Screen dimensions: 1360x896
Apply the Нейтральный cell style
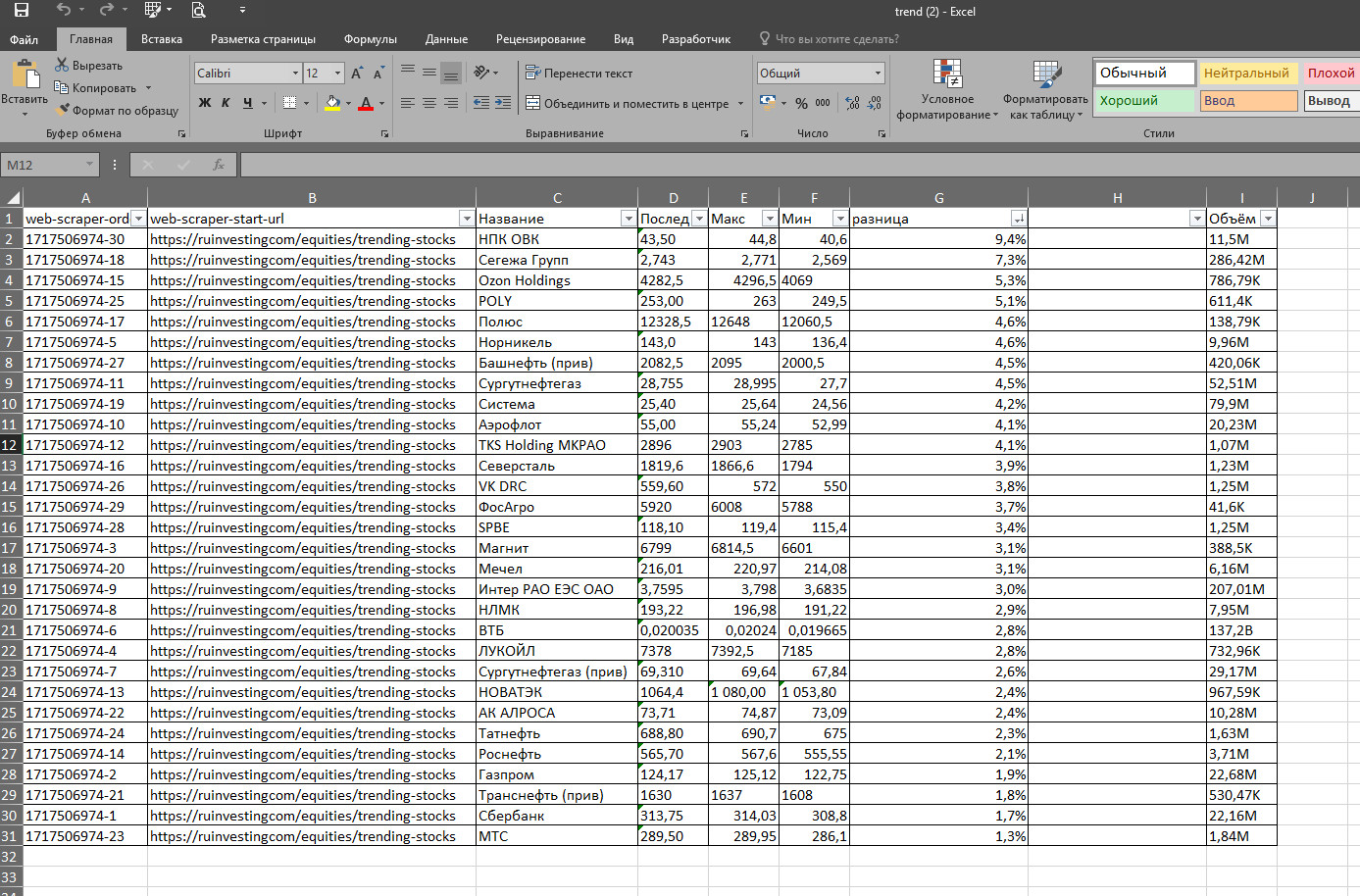click(x=1247, y=74)
